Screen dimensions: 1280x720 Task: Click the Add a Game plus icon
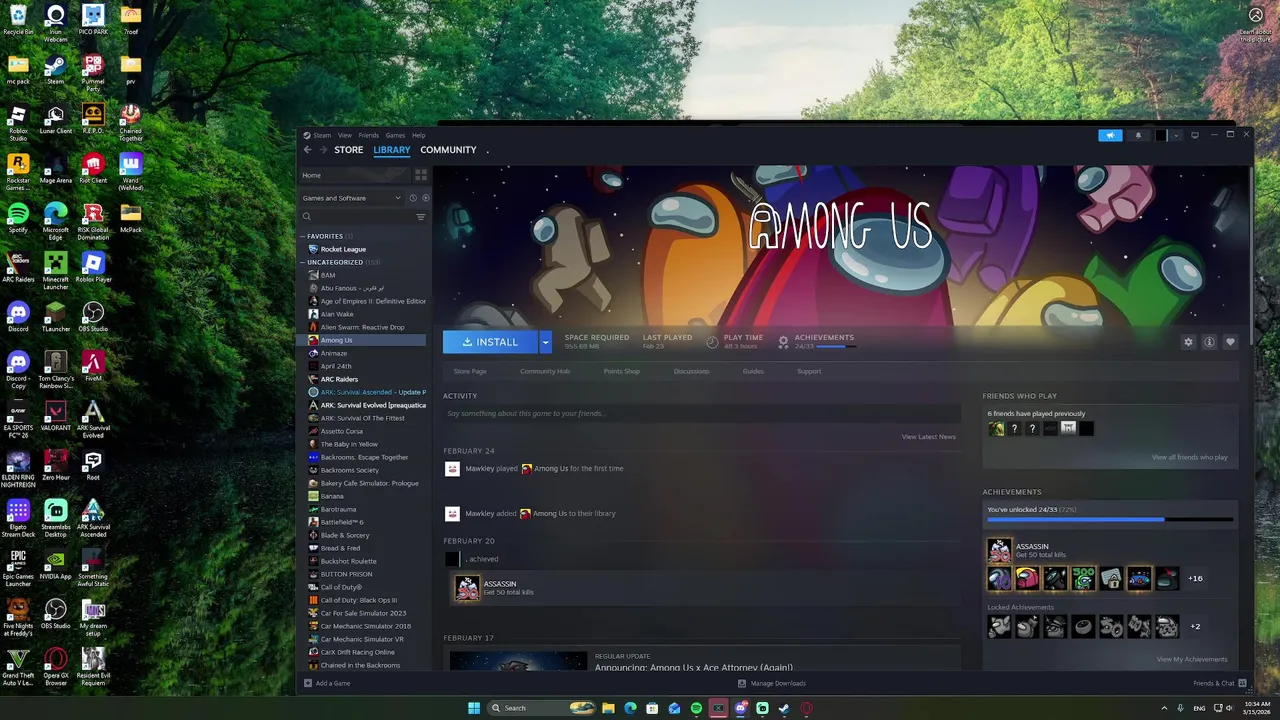[x=308, y=683]
